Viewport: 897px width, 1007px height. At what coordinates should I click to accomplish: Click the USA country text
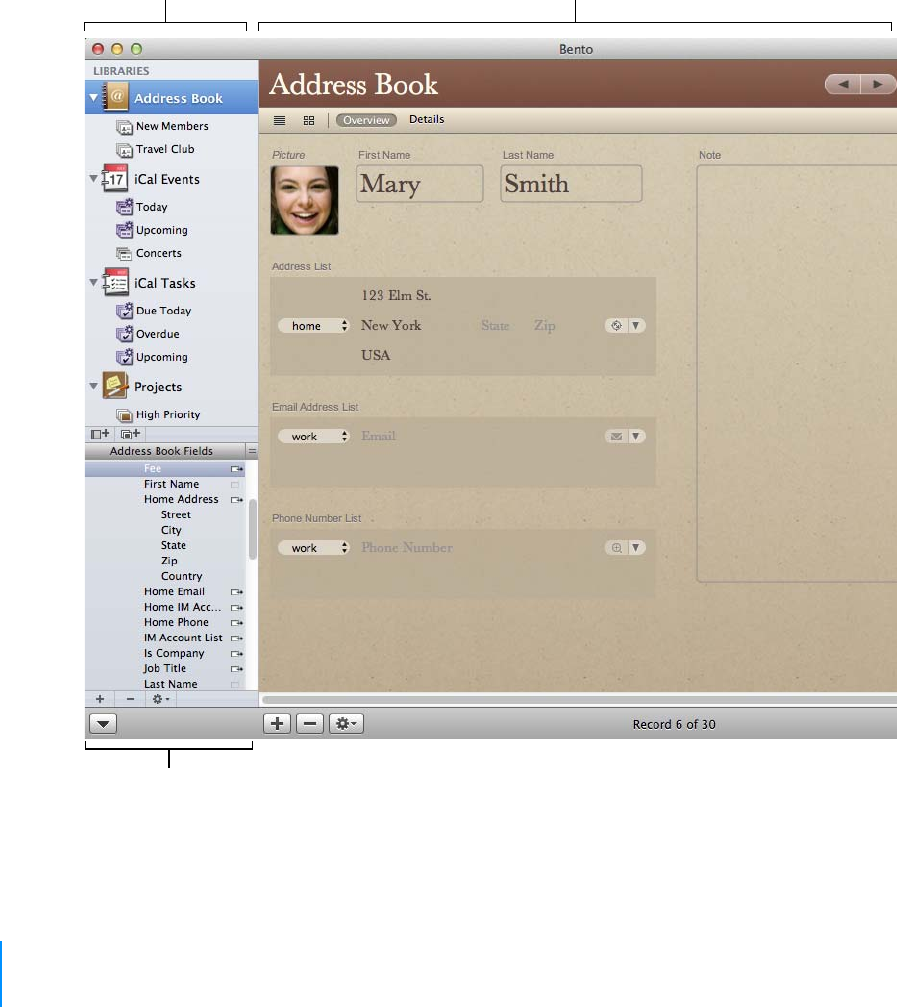point(376,355)
